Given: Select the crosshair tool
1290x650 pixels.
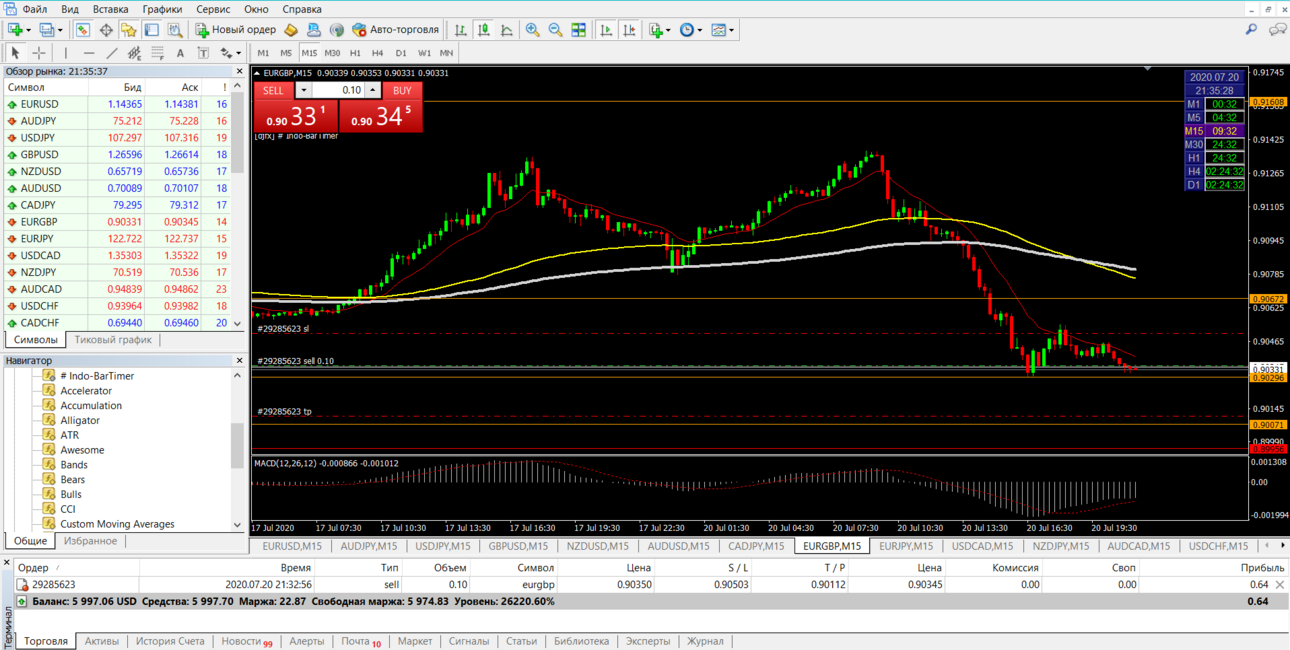Looking at the screenshot, I should point(39,53).
